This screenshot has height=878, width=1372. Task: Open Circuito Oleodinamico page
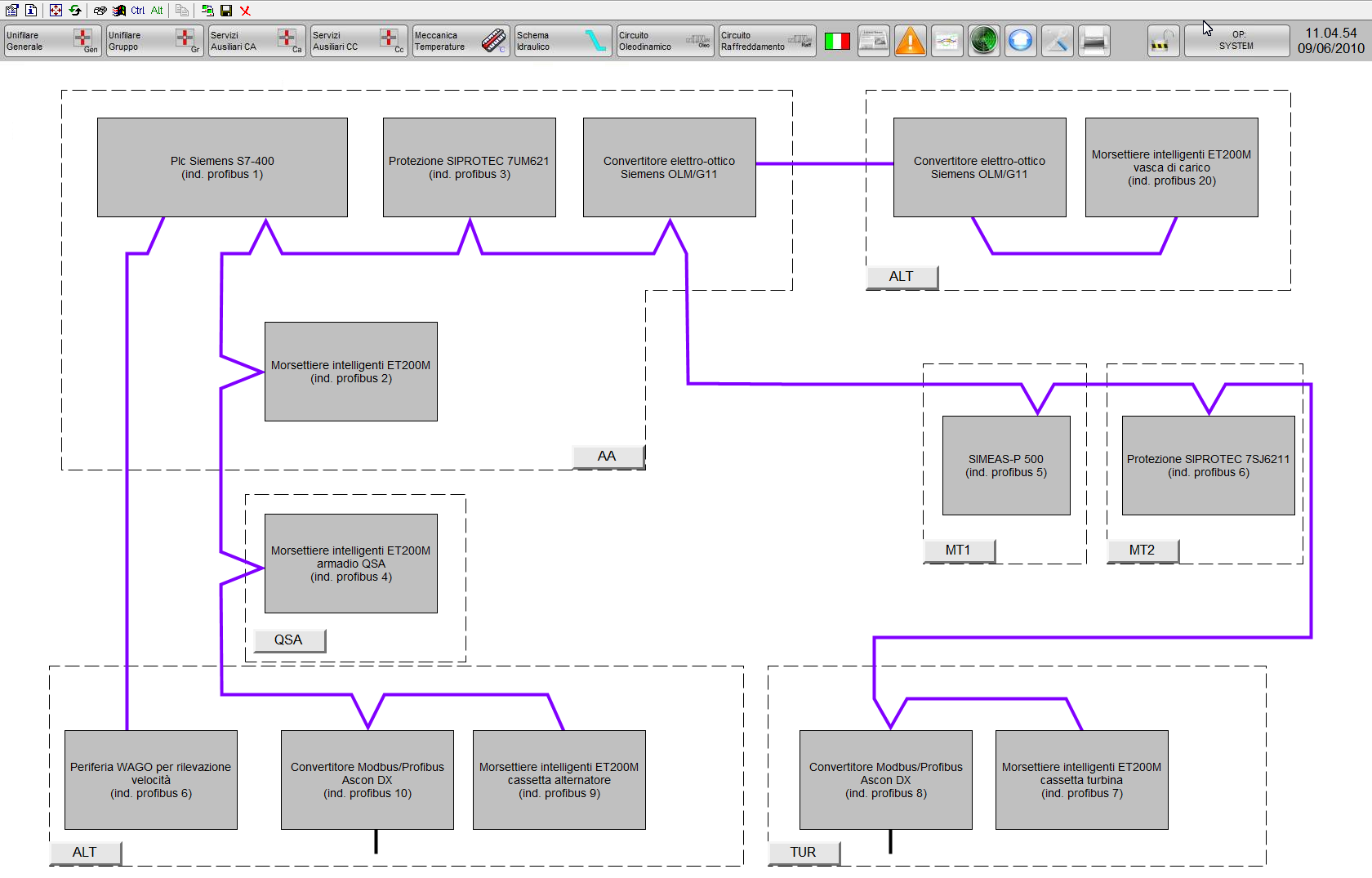(x=665, y=41)
